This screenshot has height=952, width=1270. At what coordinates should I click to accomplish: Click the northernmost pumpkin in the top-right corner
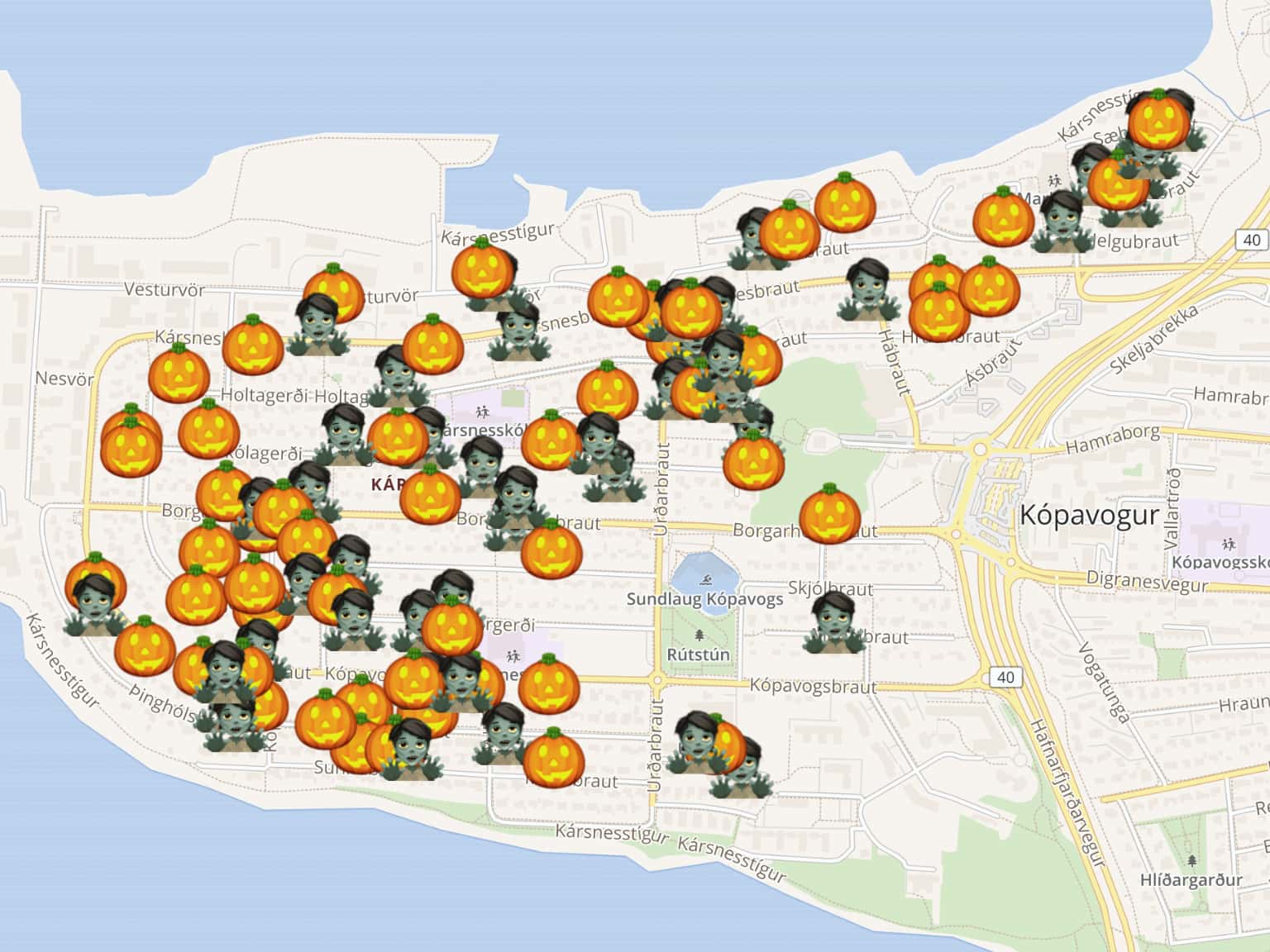pos(1158,120)
